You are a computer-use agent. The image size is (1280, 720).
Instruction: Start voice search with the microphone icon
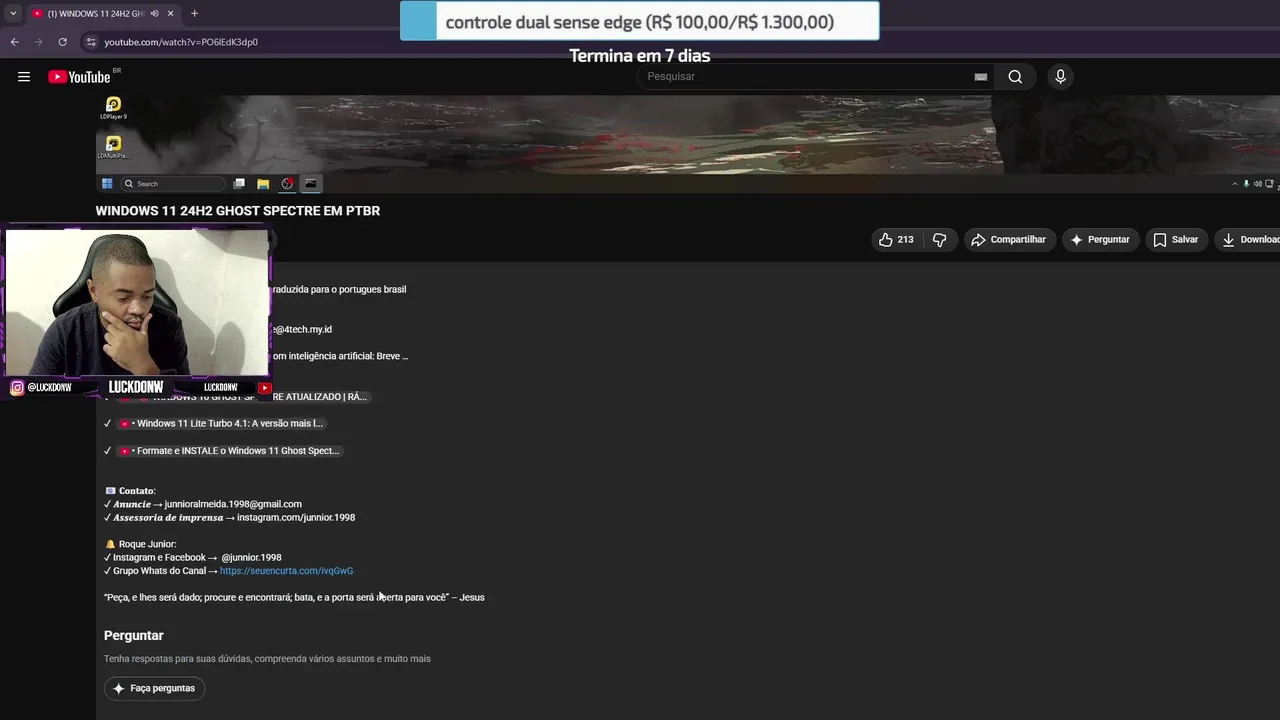tap(1060, 77)
